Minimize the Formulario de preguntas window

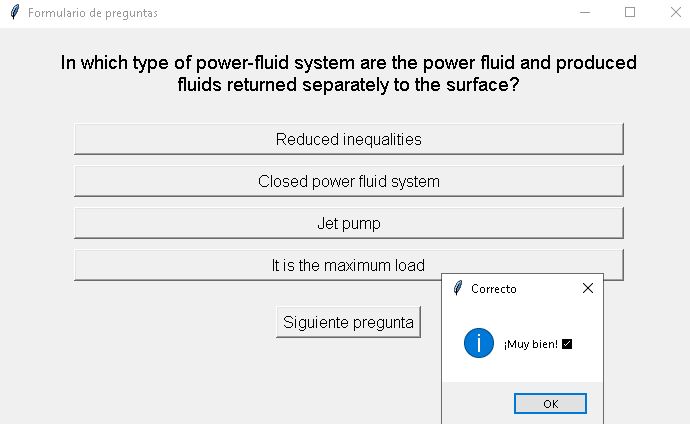(584, 13)
